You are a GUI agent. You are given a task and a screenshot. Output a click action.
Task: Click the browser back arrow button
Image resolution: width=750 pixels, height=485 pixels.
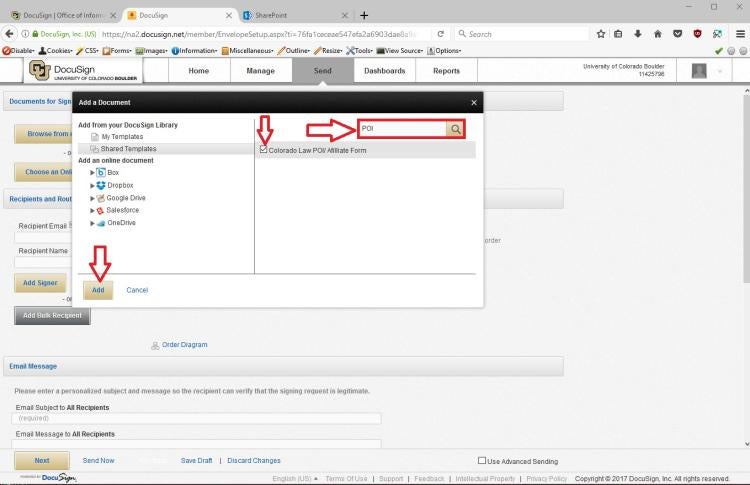click(x=9, y=34)
